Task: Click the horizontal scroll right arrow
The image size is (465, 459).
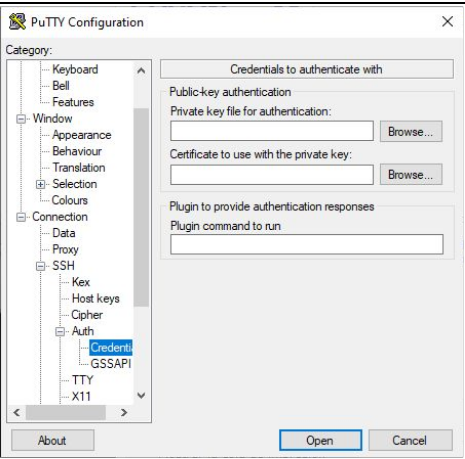Action: pyautogui.click(x=124, y=413)
